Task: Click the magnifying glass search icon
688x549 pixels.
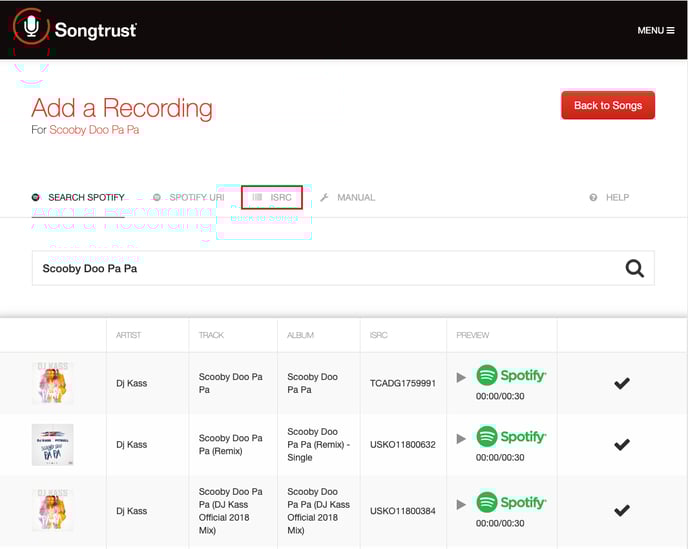Action: [x=634, y=268]
